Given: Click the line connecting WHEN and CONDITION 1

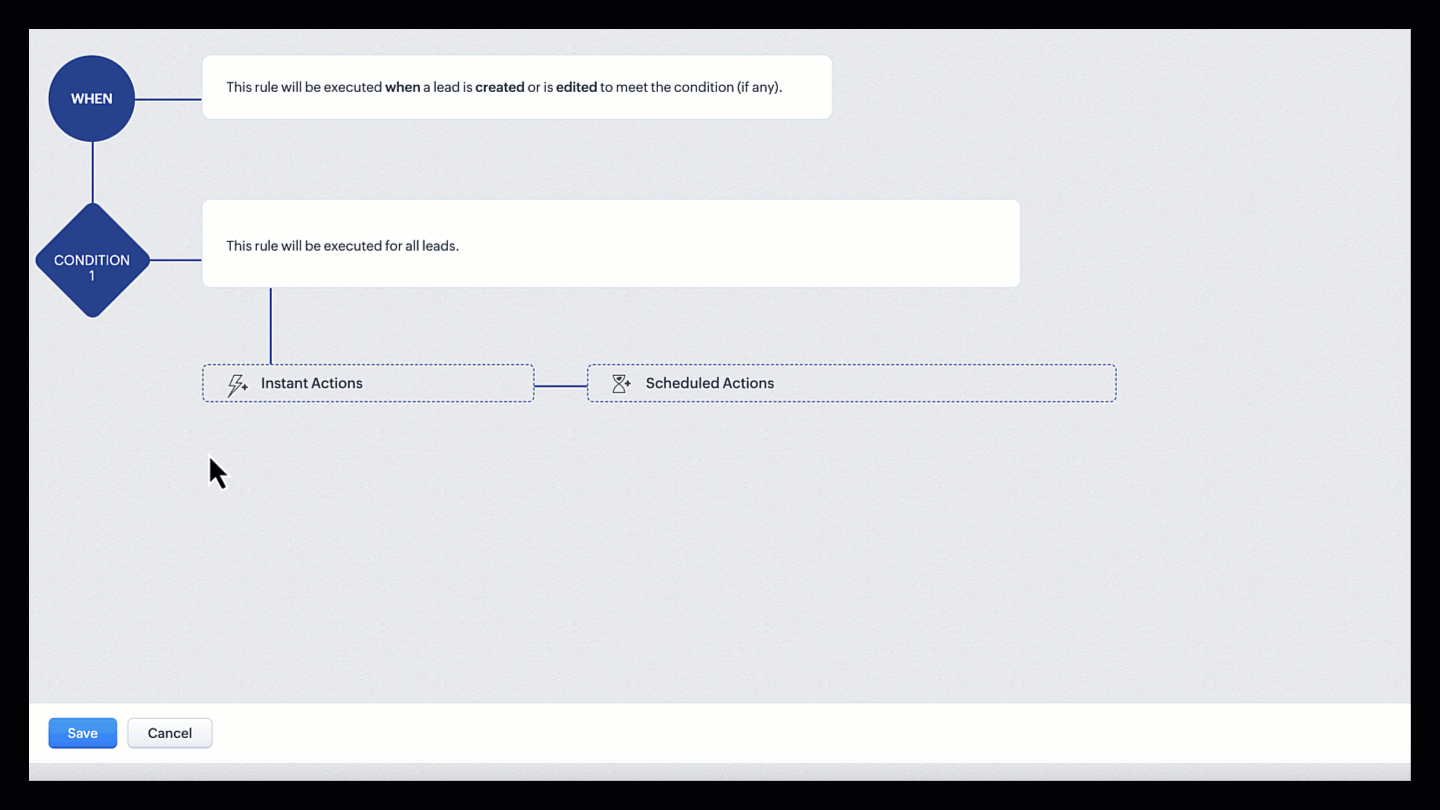Looking at the screenshot, I should (93, 172).
